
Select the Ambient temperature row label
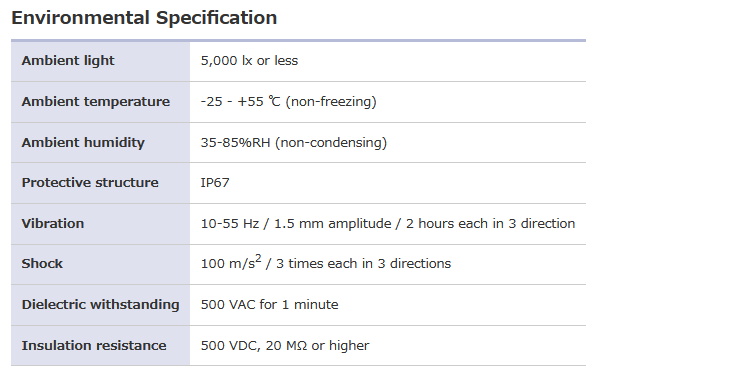[96, 101]
